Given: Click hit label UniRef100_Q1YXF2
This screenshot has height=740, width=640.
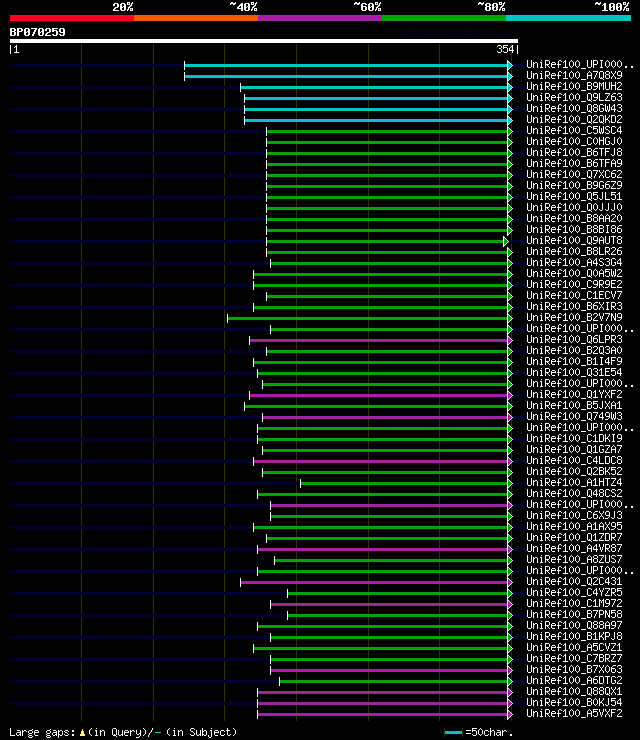Looking at the screenshot, I should [574, 395].
